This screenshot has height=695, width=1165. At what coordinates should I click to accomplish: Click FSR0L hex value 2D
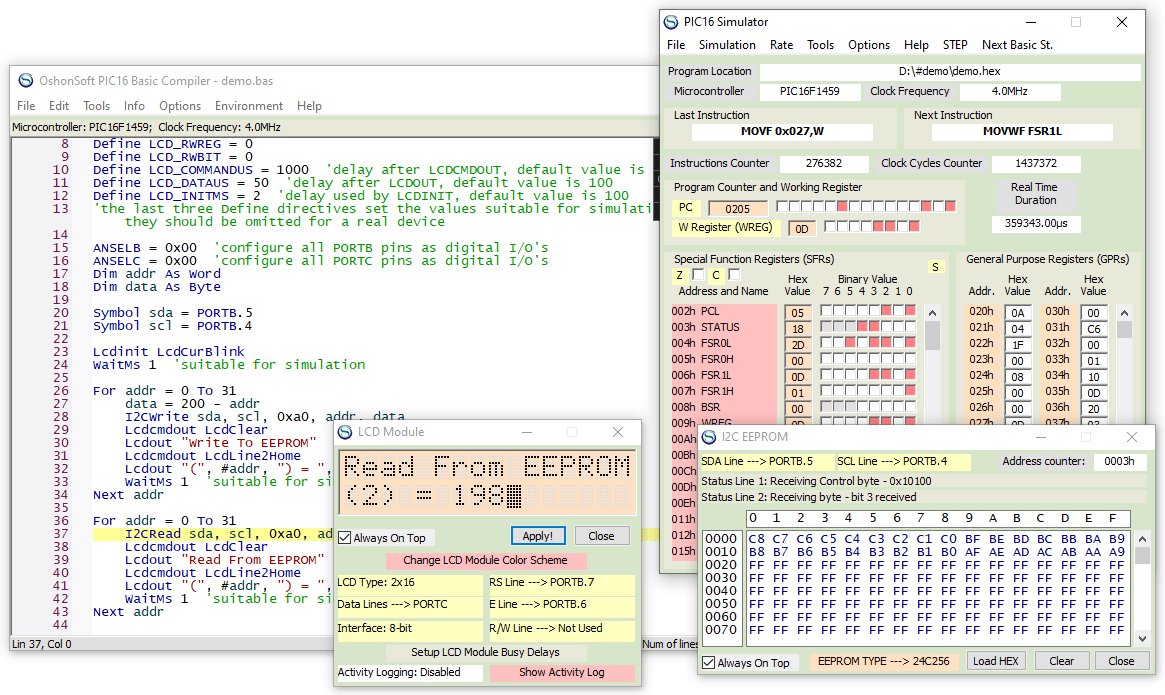click(x=797, y=345)
